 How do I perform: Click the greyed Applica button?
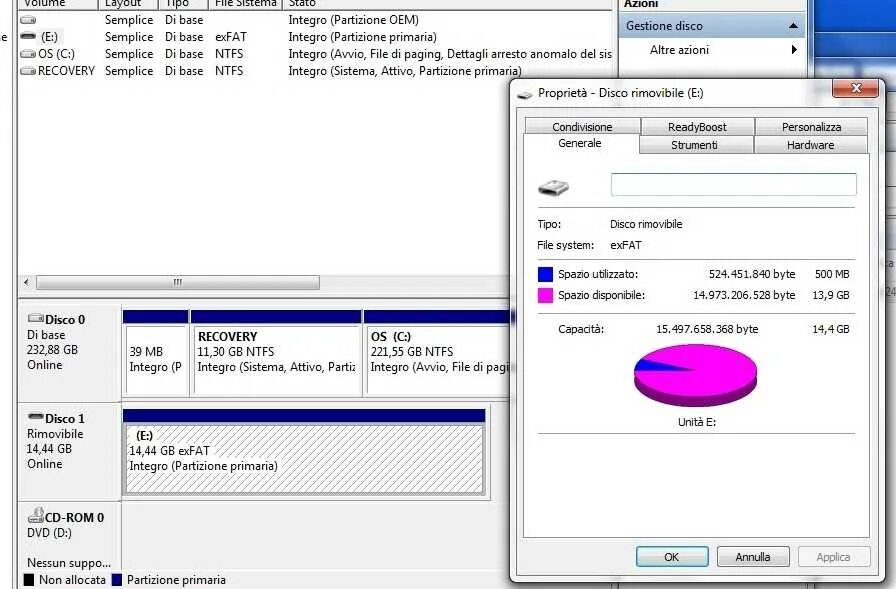(x=834, y=556)
